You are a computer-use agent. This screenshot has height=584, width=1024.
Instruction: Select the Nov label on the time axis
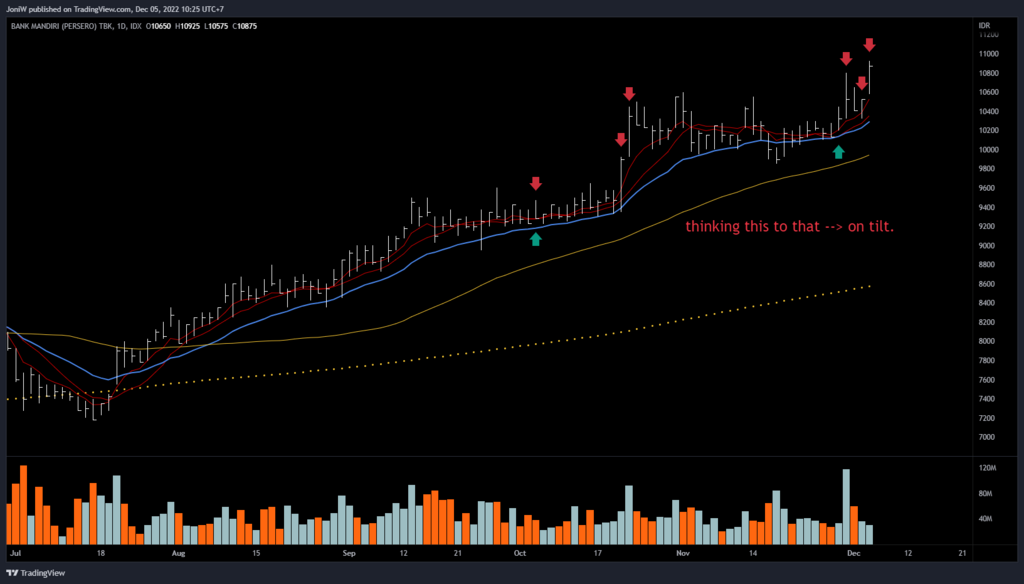point(683,552)
